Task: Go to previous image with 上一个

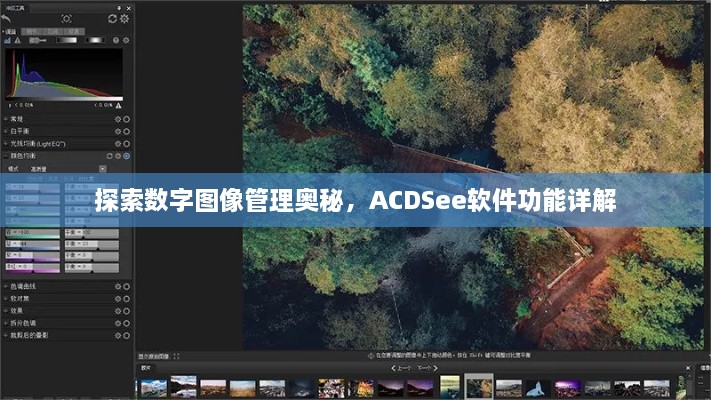Action: click(401, 368)
